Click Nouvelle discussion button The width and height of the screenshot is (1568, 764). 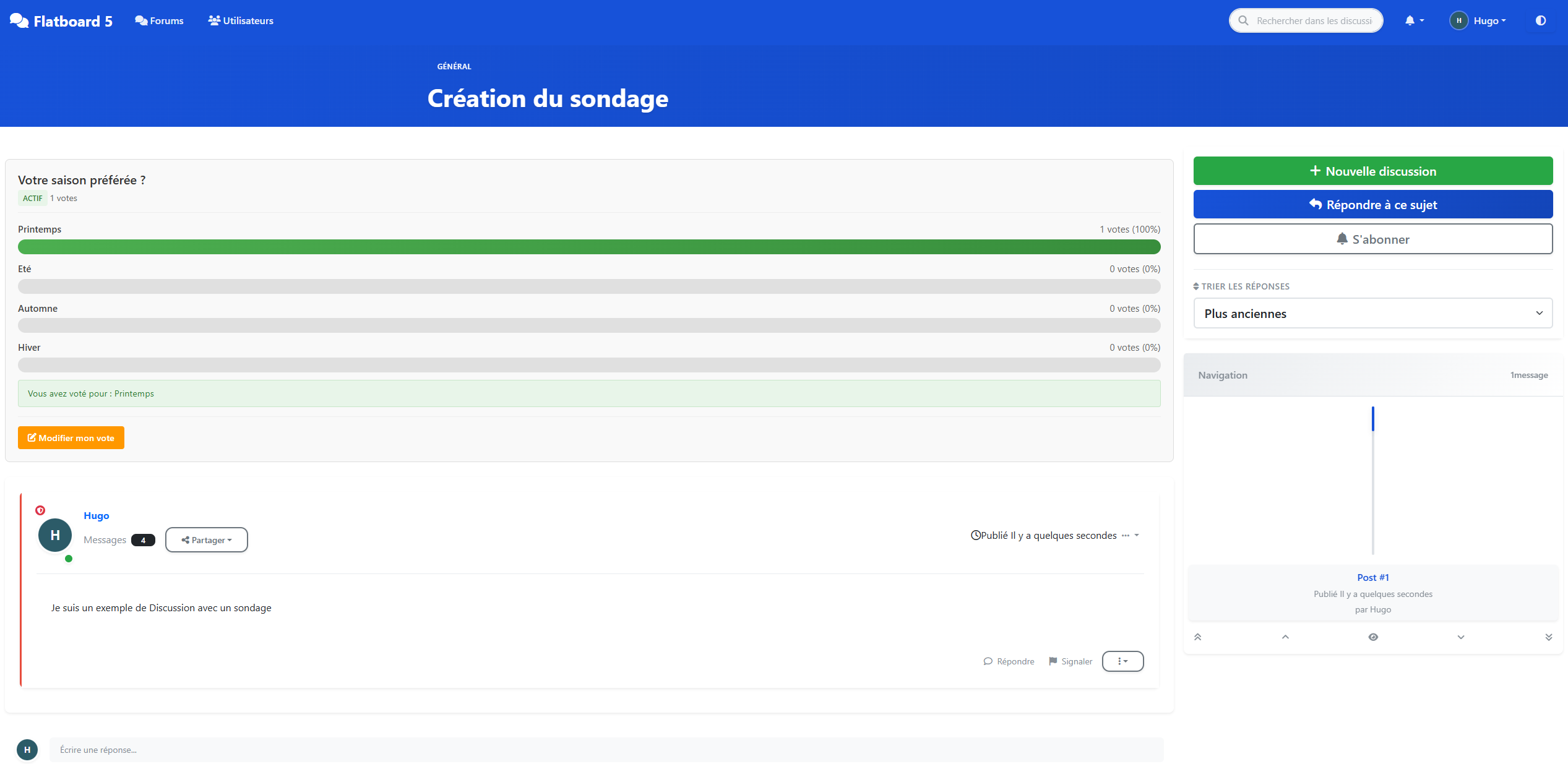point(1372,171)
